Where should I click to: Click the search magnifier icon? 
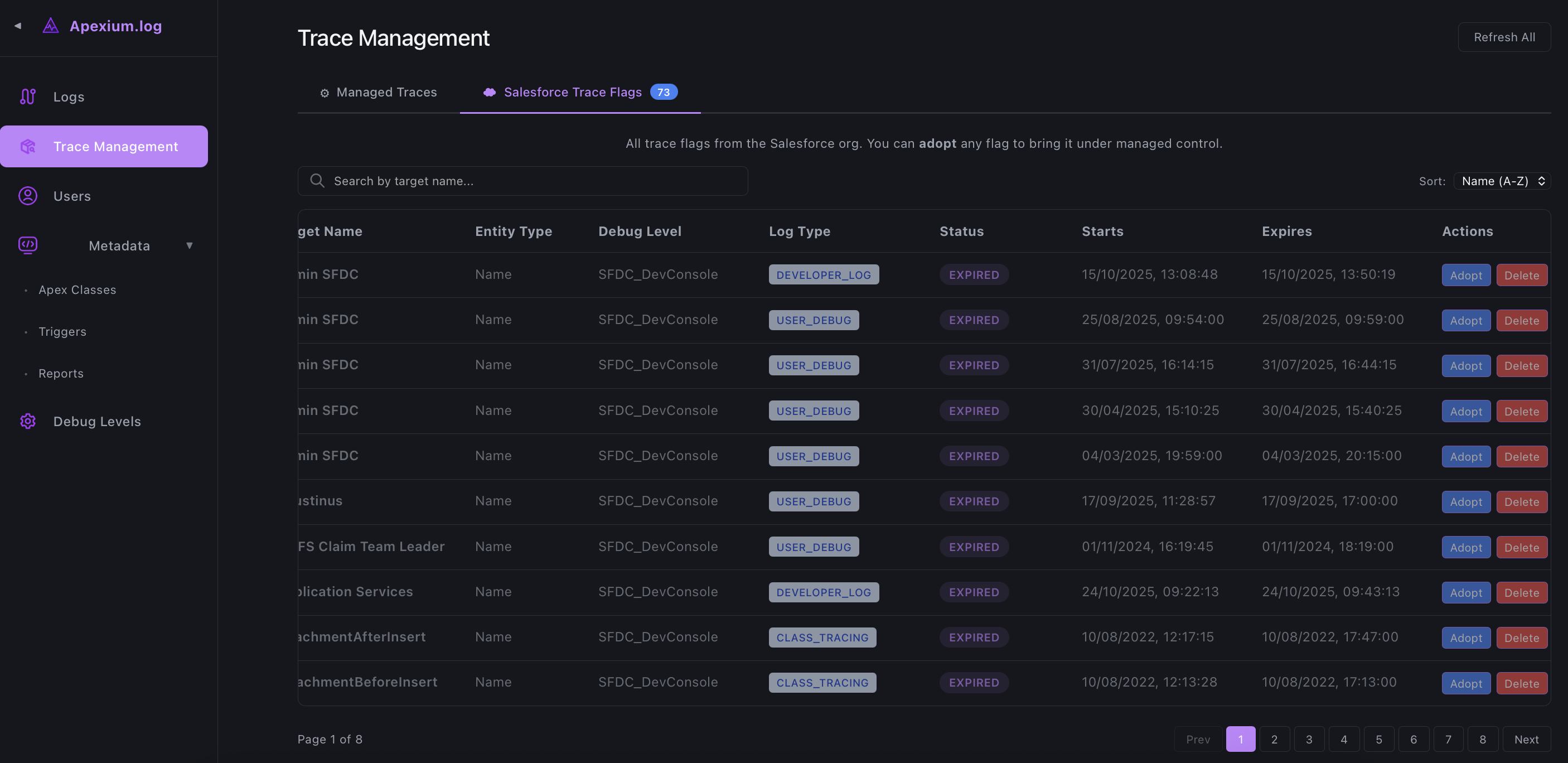(317, 181)
